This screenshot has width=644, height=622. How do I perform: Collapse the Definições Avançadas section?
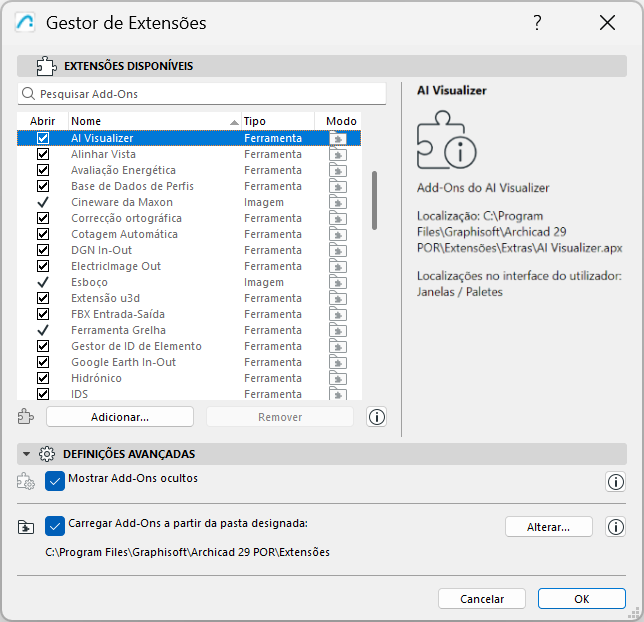coord(27,454)
